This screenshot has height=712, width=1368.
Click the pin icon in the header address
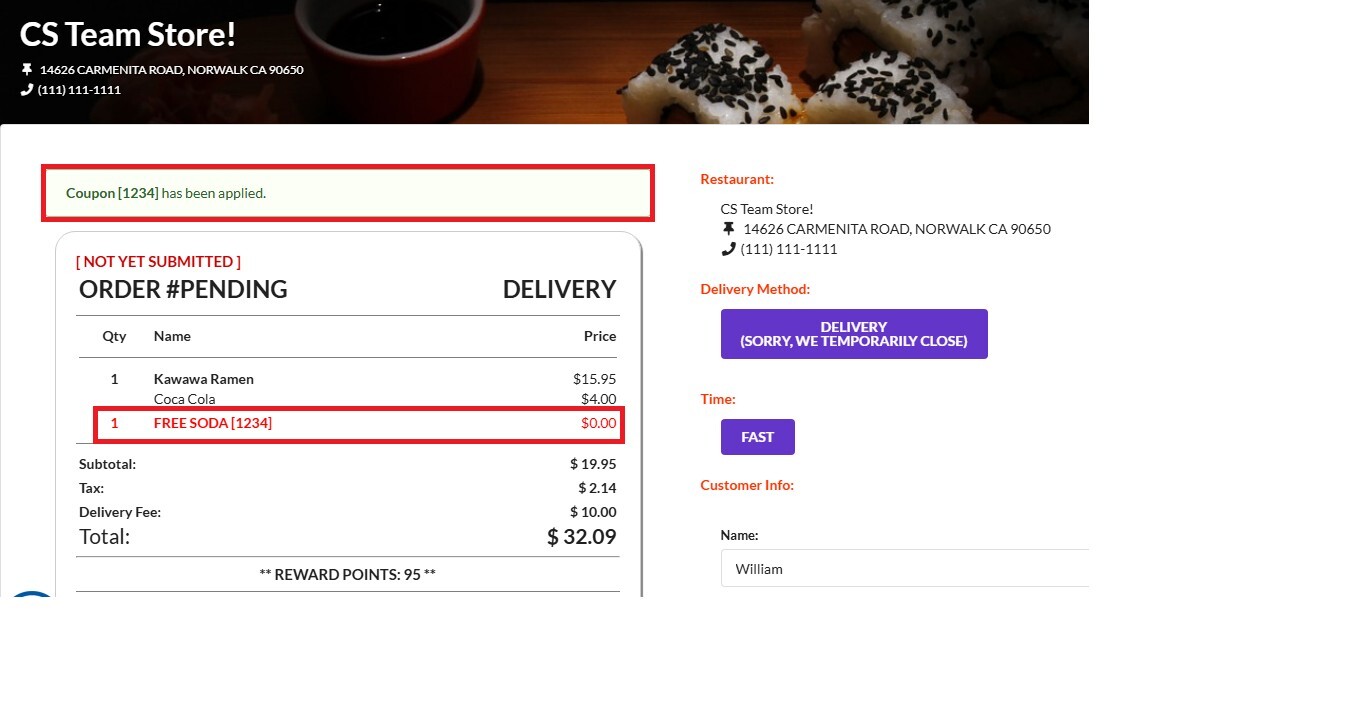click(27, 70)
